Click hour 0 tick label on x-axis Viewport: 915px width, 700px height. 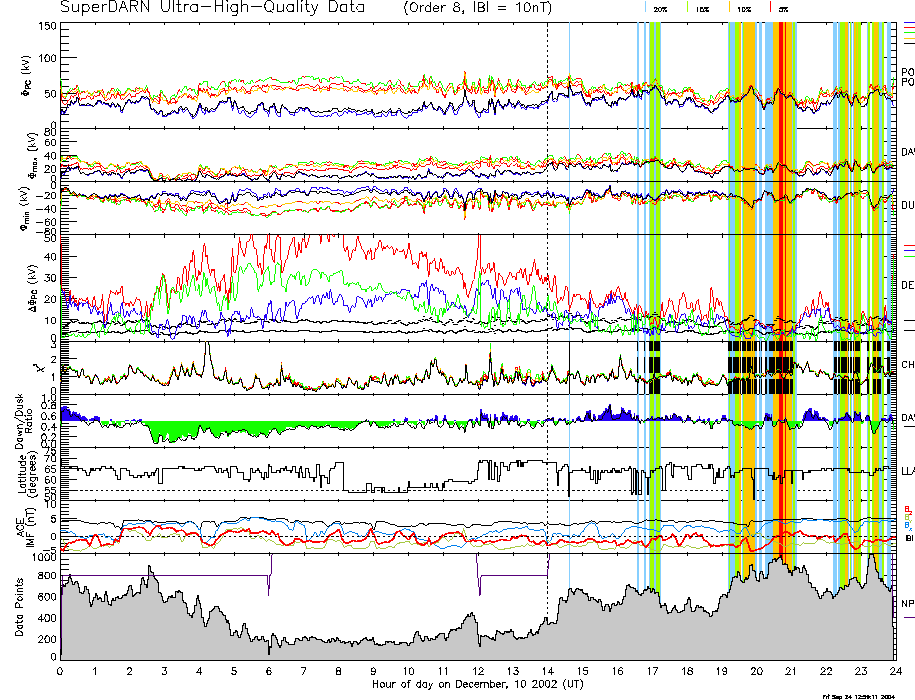tap(61, 671)
